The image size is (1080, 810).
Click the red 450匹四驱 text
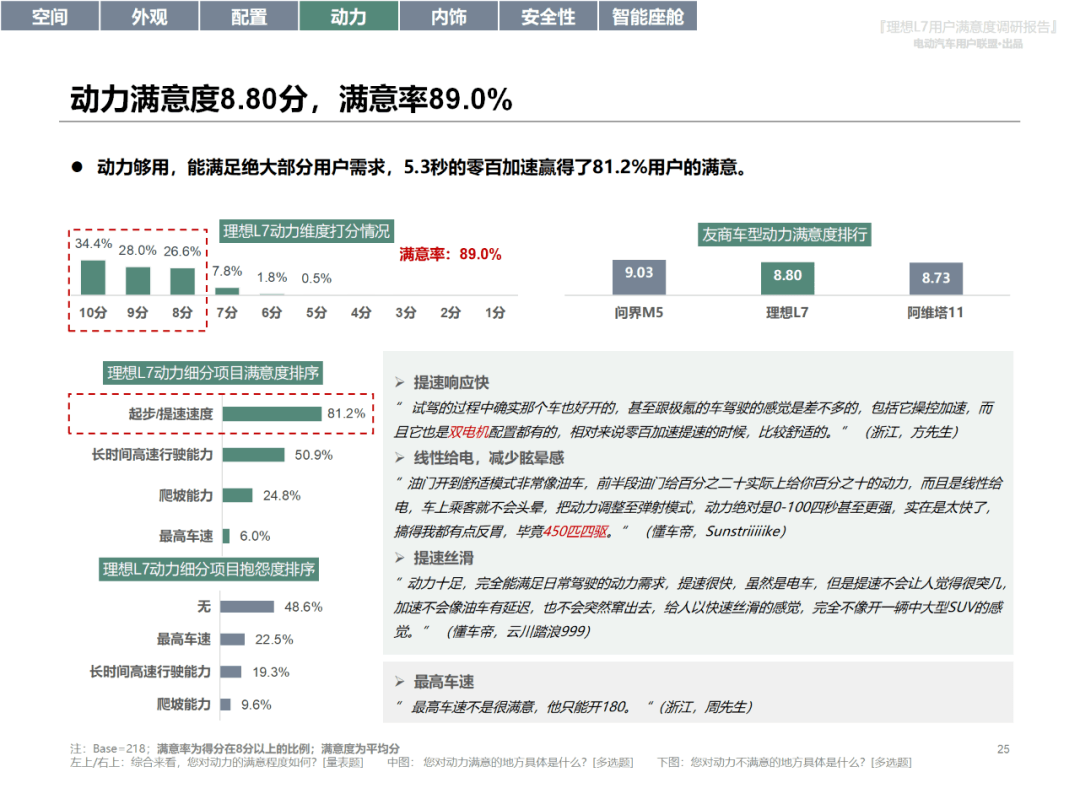[x=575, y=532]
